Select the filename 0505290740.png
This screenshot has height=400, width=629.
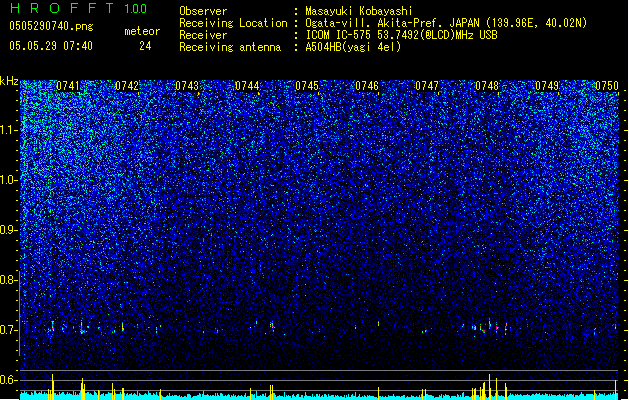[x=51, y=26]
